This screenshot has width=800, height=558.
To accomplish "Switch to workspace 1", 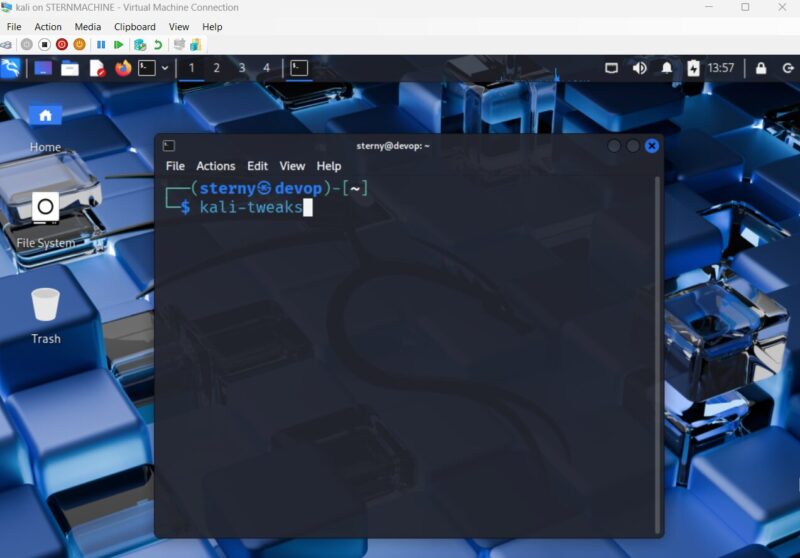I will (192, 68).
